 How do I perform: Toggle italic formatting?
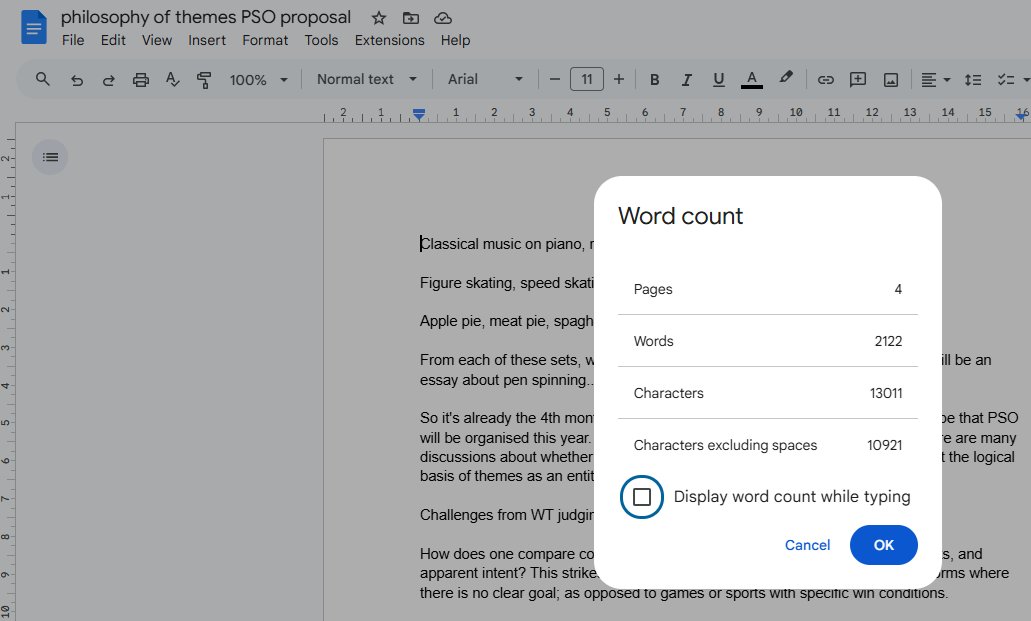686,80
